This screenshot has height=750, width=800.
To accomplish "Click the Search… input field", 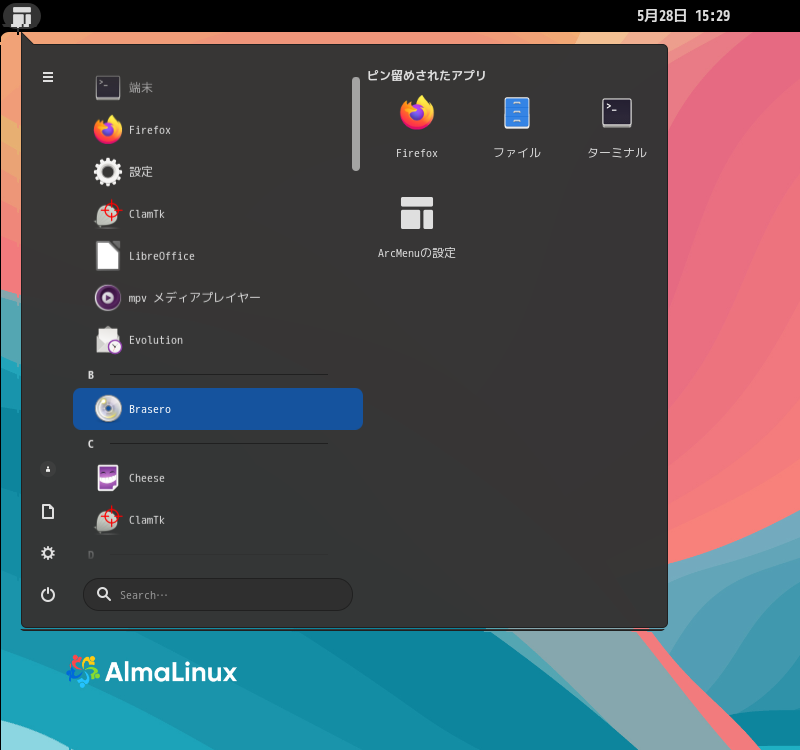I will (218, 595).
